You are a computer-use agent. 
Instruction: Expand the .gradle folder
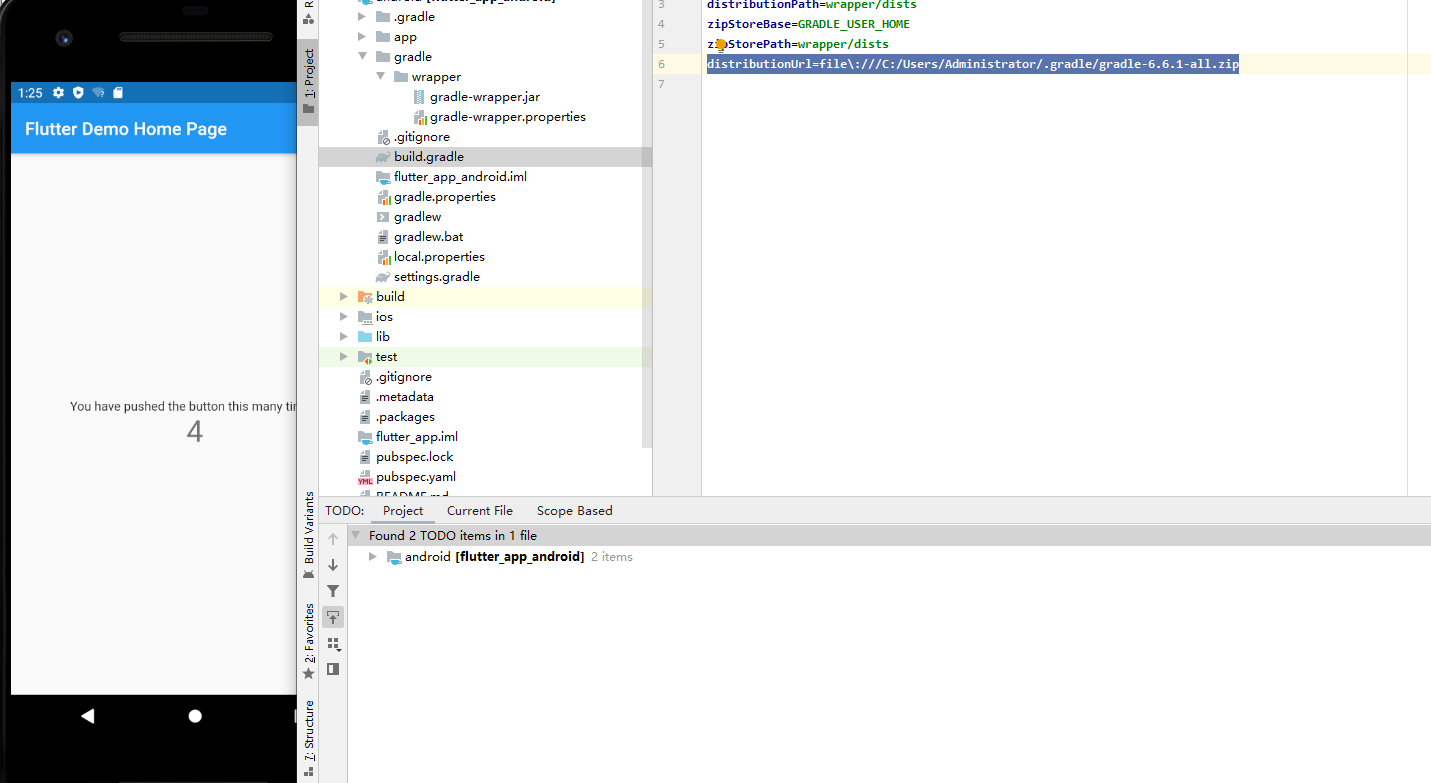(x=363, y=17)
